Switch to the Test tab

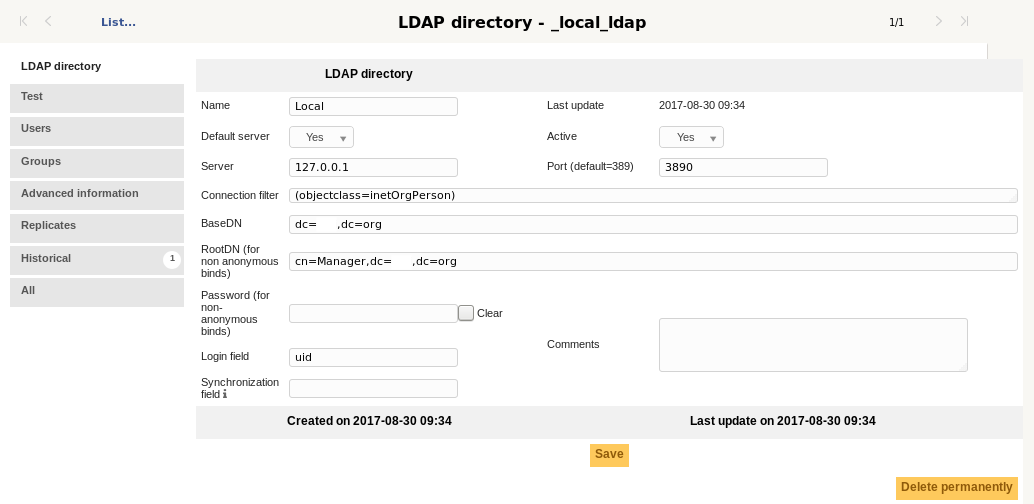(x=97, y=98)
